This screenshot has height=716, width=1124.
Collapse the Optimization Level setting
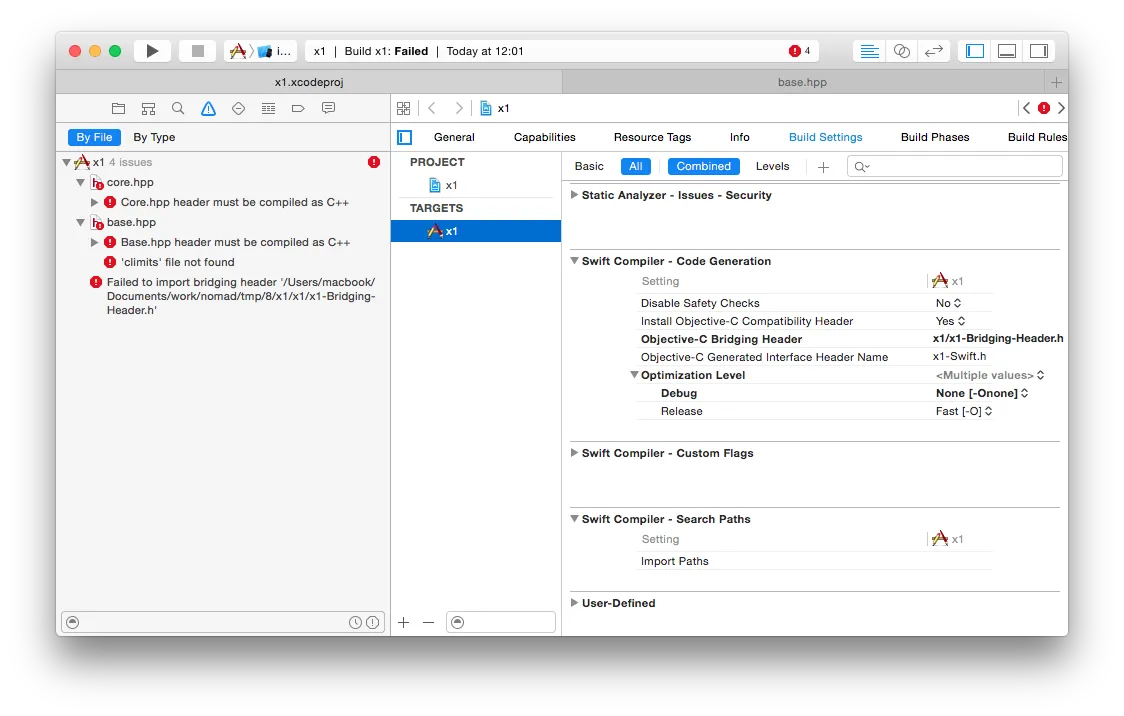pos(634,375)
